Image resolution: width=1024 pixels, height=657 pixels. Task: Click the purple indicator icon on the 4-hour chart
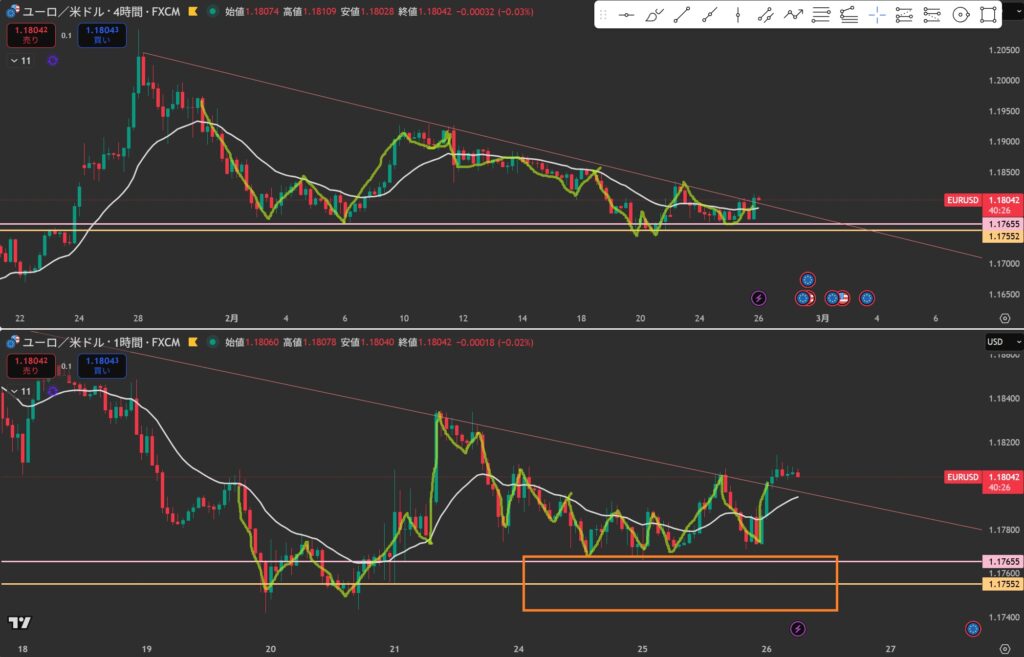click(52, 61)
